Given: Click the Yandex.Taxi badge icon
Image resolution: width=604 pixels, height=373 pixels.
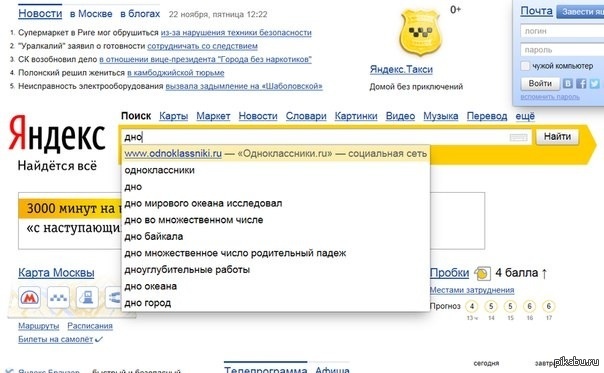Looking at the screenshot, I should tap(420, 33).
